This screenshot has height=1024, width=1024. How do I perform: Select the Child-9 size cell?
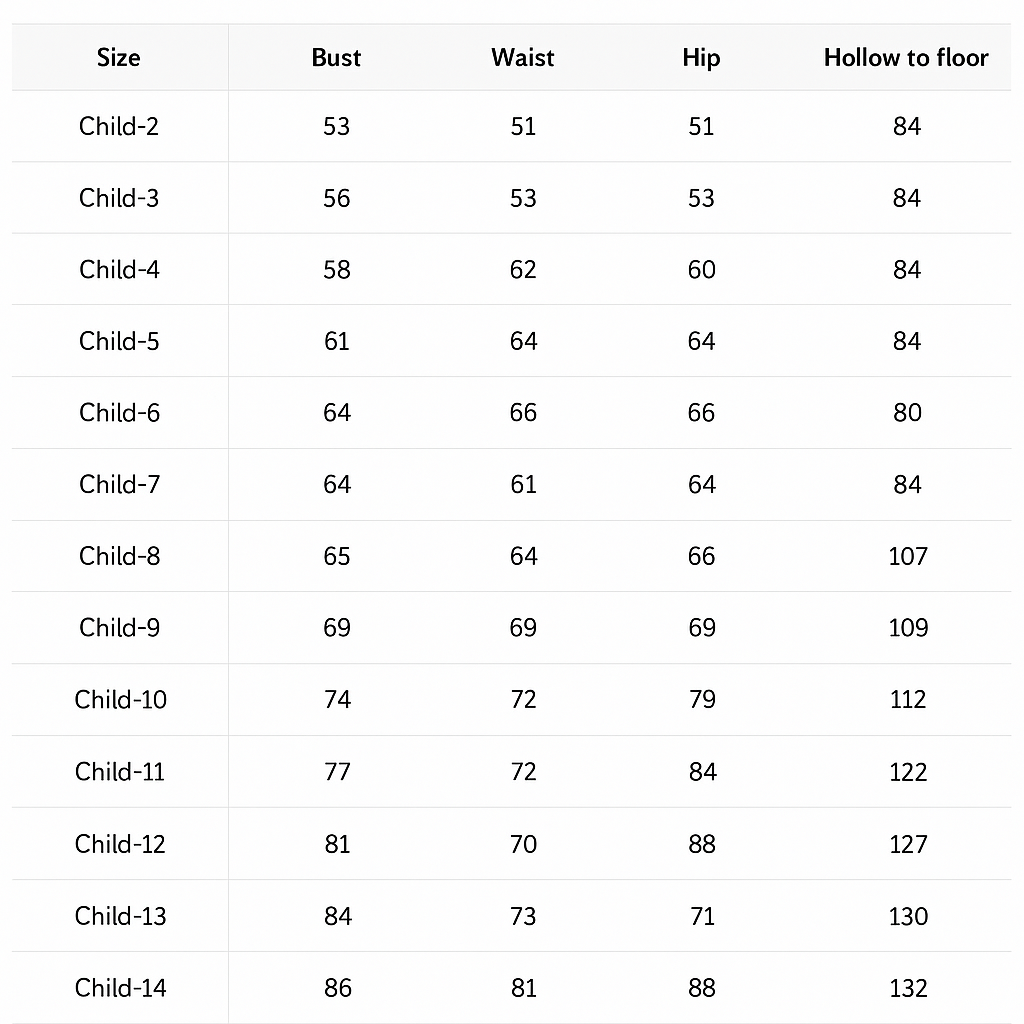tap(119, 628)
